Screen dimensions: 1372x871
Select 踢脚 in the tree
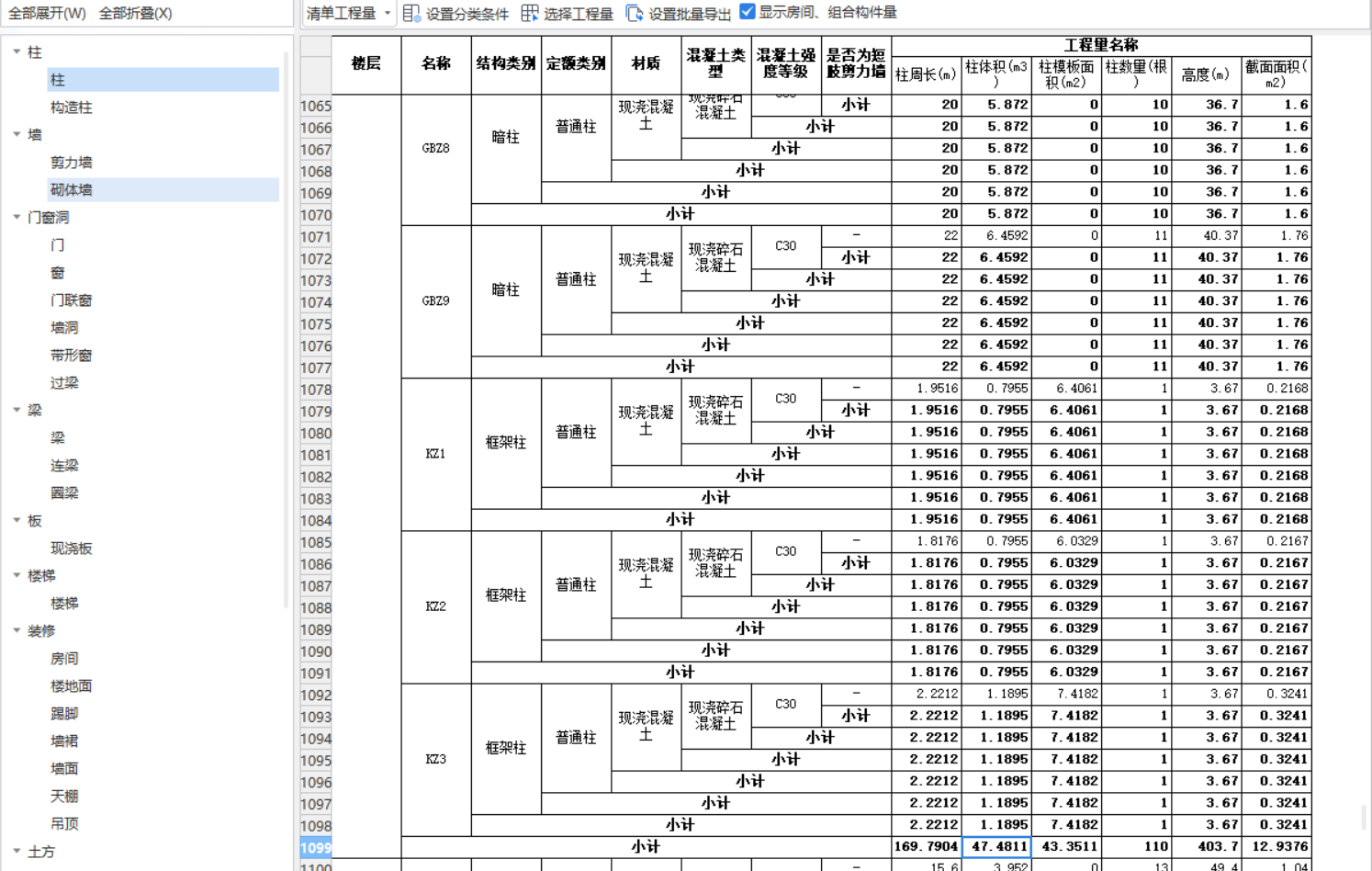pyautogui.click(x=64, y=714)
